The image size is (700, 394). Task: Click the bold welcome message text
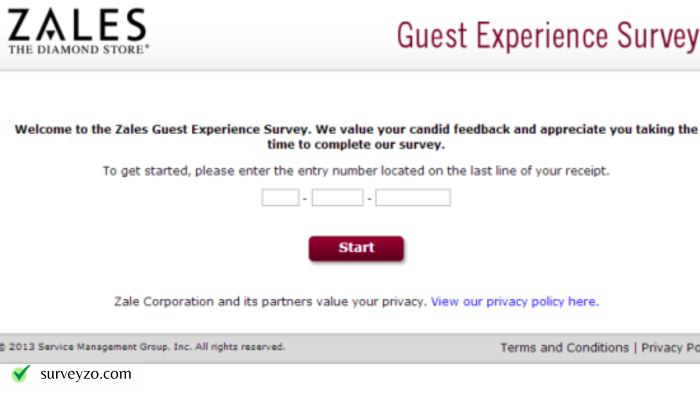pos(356,137)
